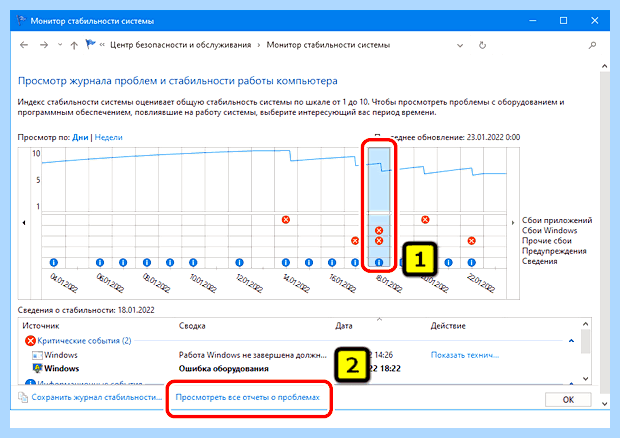Click the save stability log document icon
620x438 pixels.
[23, 397]
